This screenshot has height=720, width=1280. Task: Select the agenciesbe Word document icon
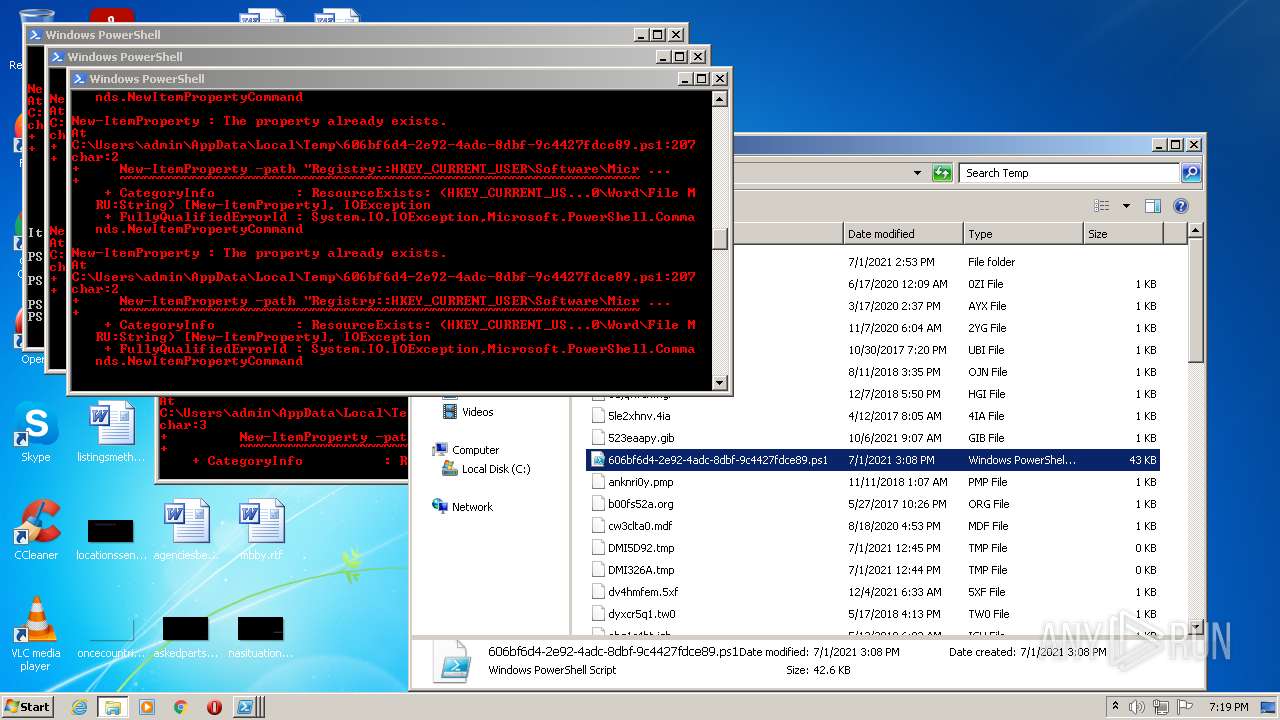[186, 530]
